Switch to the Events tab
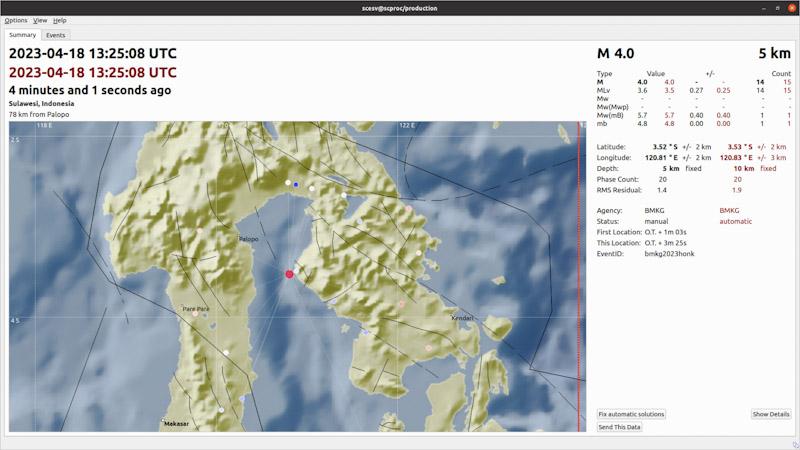 [x=55, y=35]
